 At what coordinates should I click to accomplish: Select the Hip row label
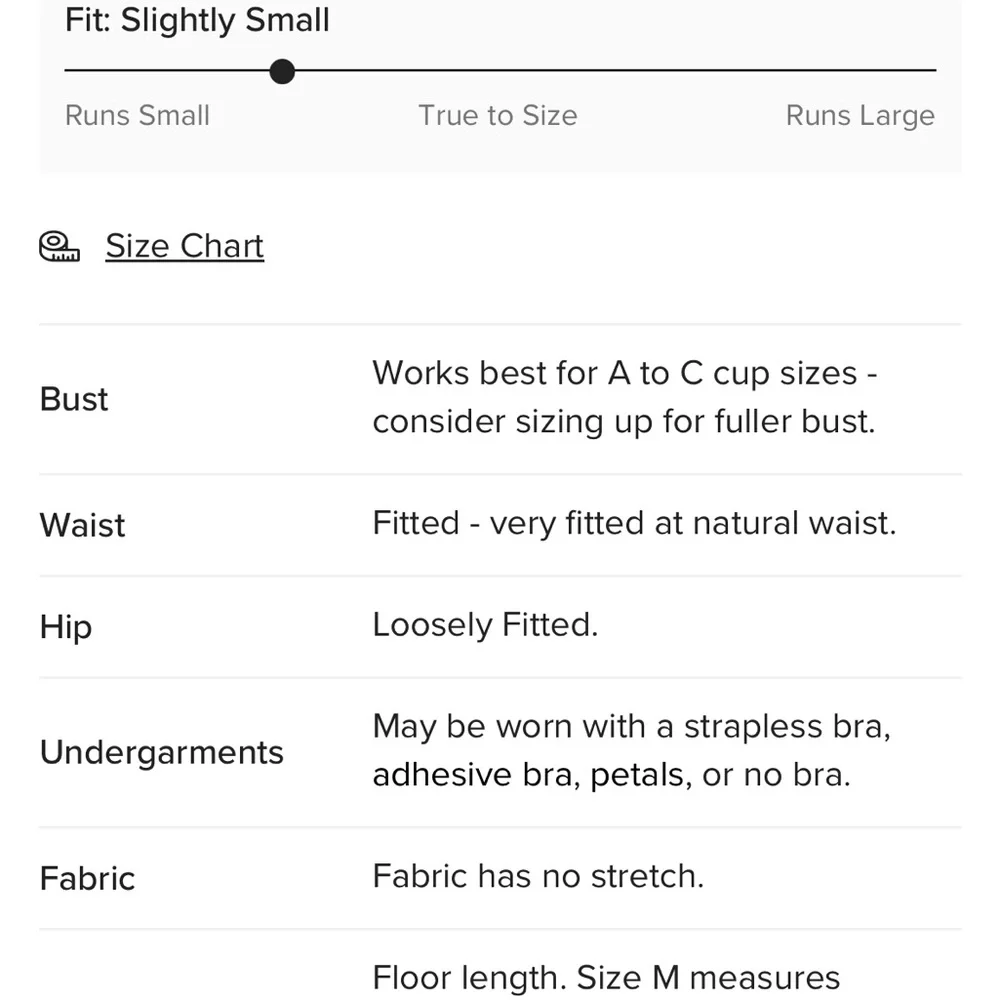click(x=66, y=627)
